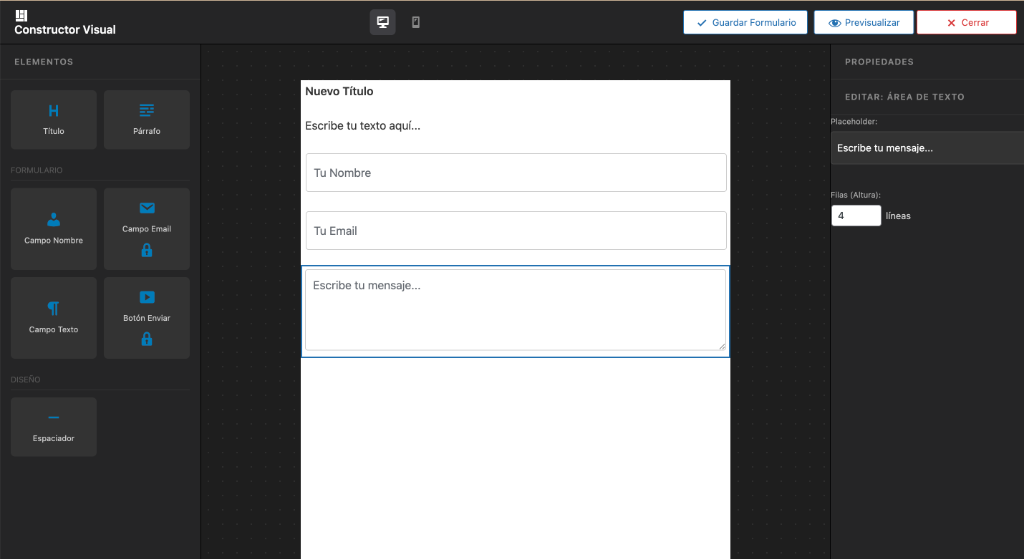The height and width of the screenshot is (559, 1024).
Task: Switch to mobile preview mode
Action: (416, 22)
